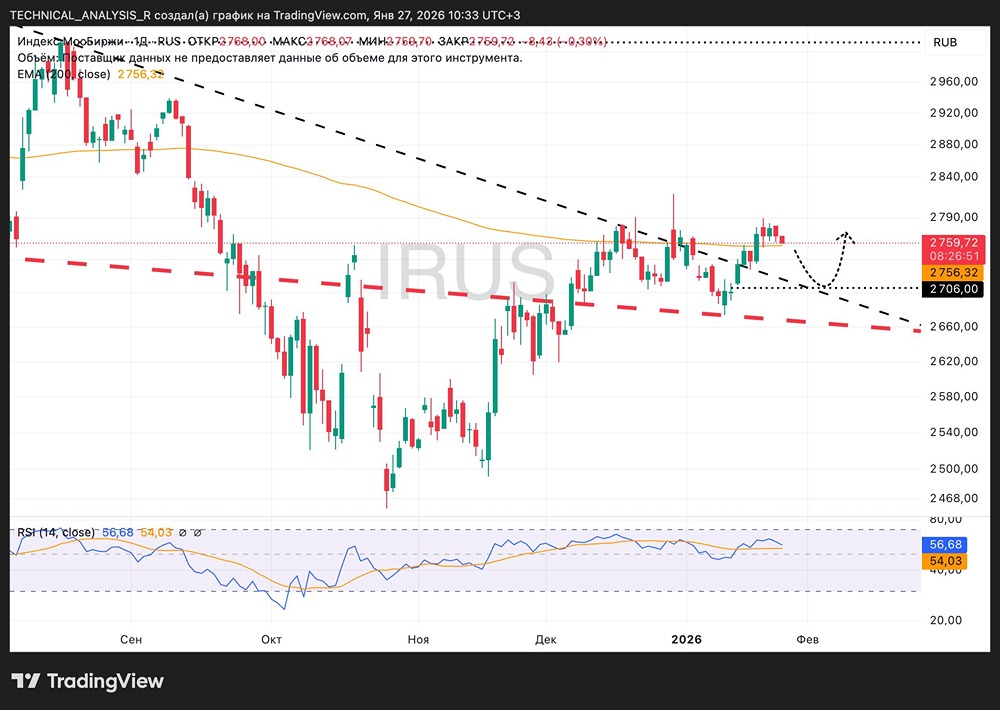The image size is (1000, 710).
Task: Click the Дек month label on time axis
Action: 546,639
